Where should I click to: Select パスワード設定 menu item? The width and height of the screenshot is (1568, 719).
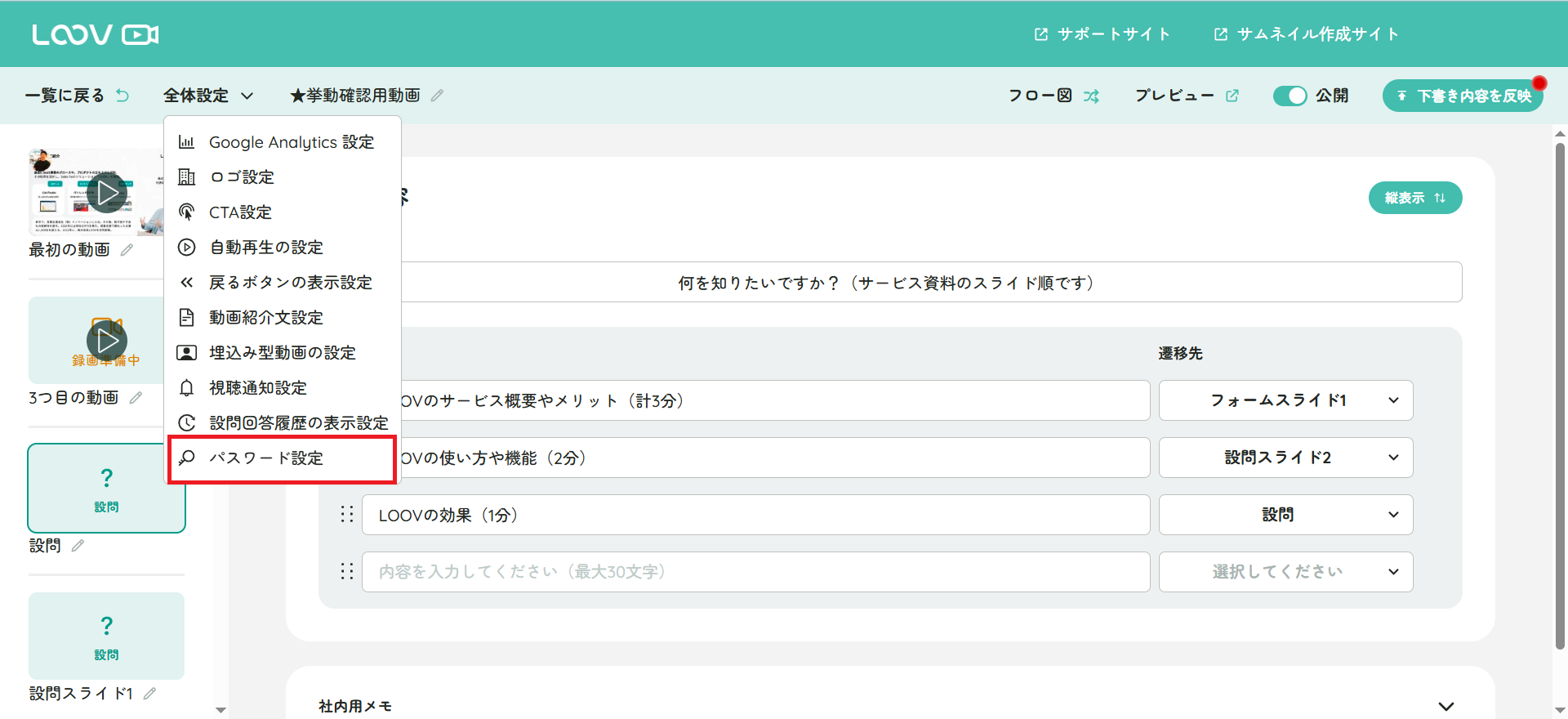click(283, 458)
